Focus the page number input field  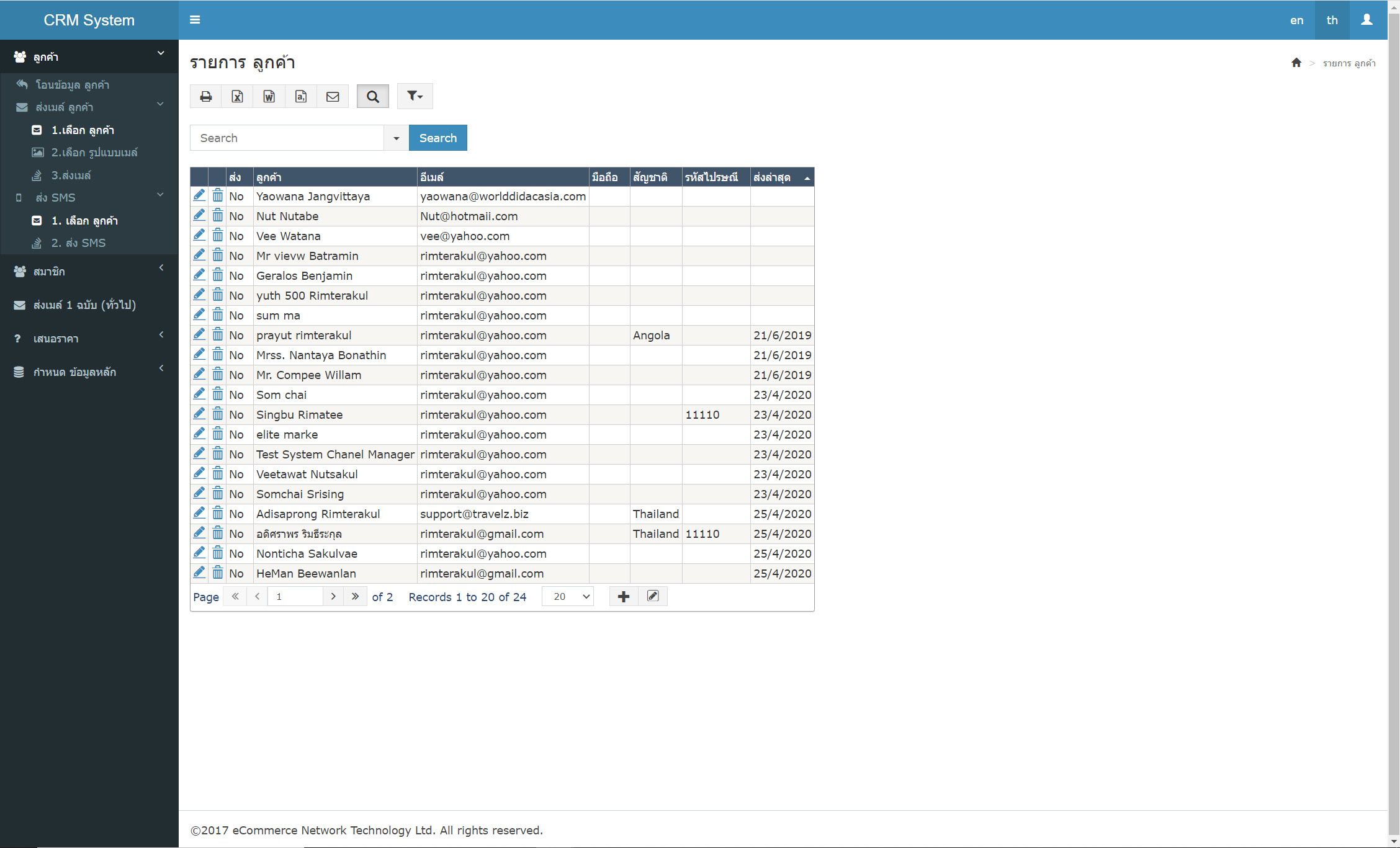click(295, 596)
